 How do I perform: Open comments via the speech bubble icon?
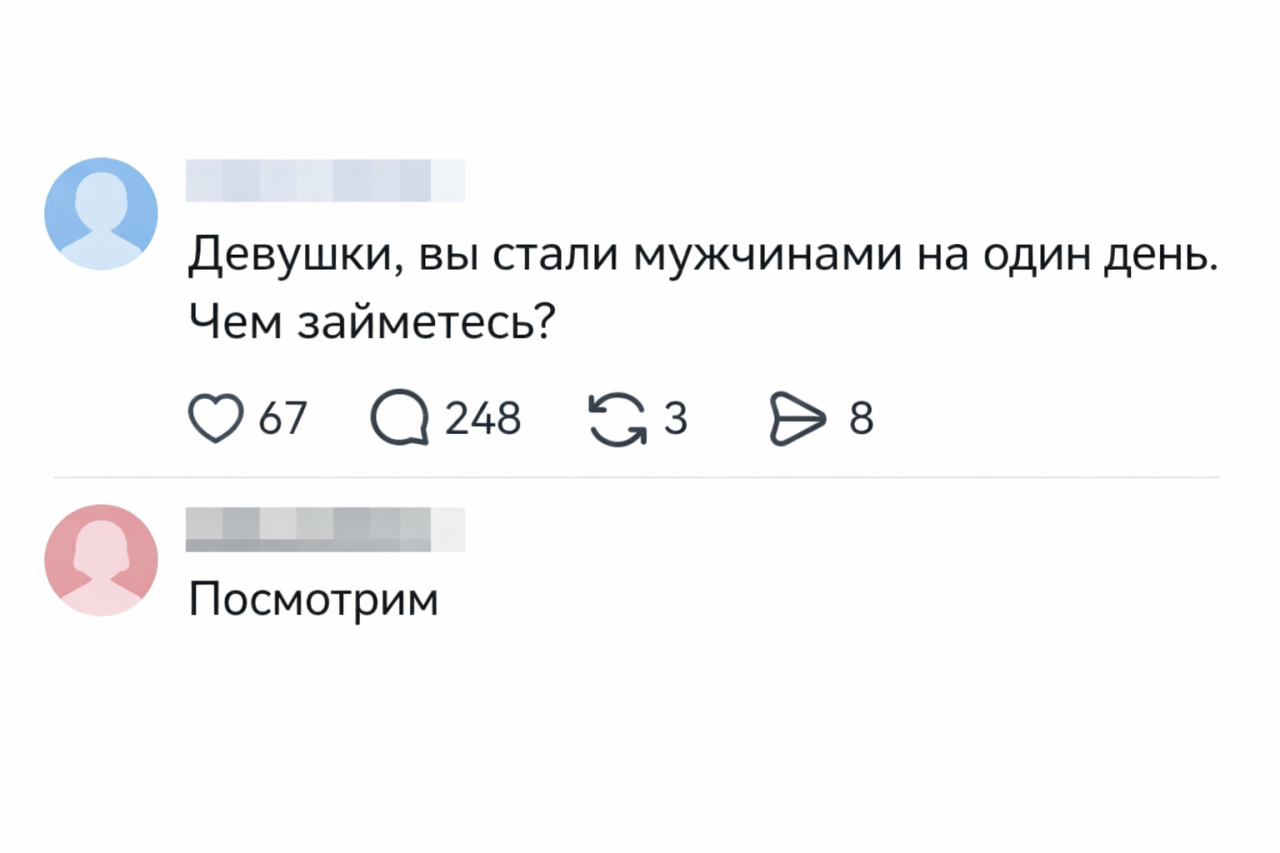click(399, 418)
